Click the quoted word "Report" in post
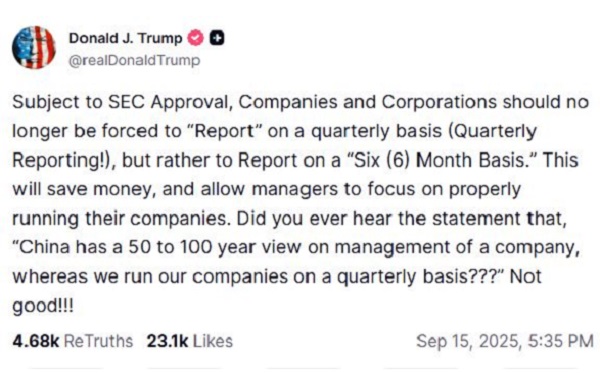600x373 pixels. [x=224, y=131]
